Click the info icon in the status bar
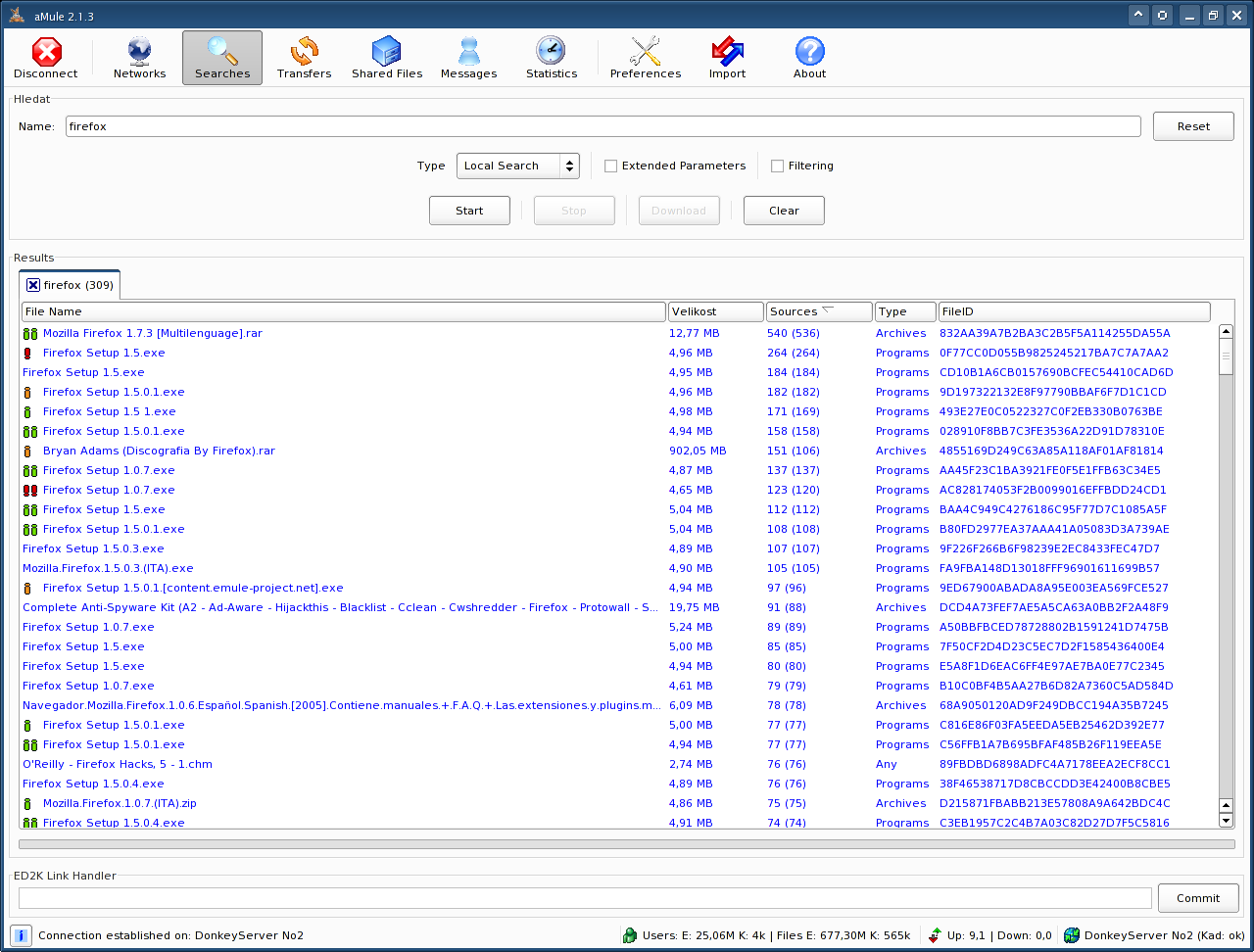1254x952 pixels. click(21, 935)
